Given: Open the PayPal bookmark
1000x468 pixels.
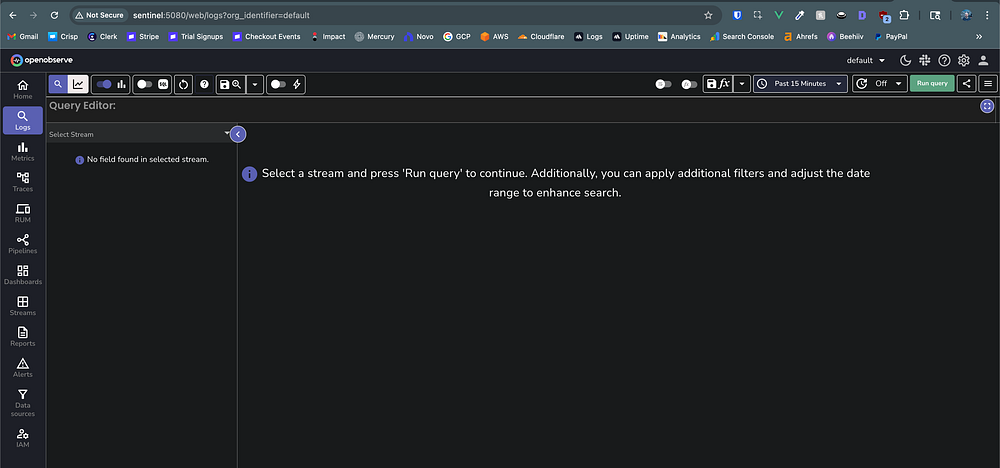Looking at the screenshot, I should (x=891, y=36).
